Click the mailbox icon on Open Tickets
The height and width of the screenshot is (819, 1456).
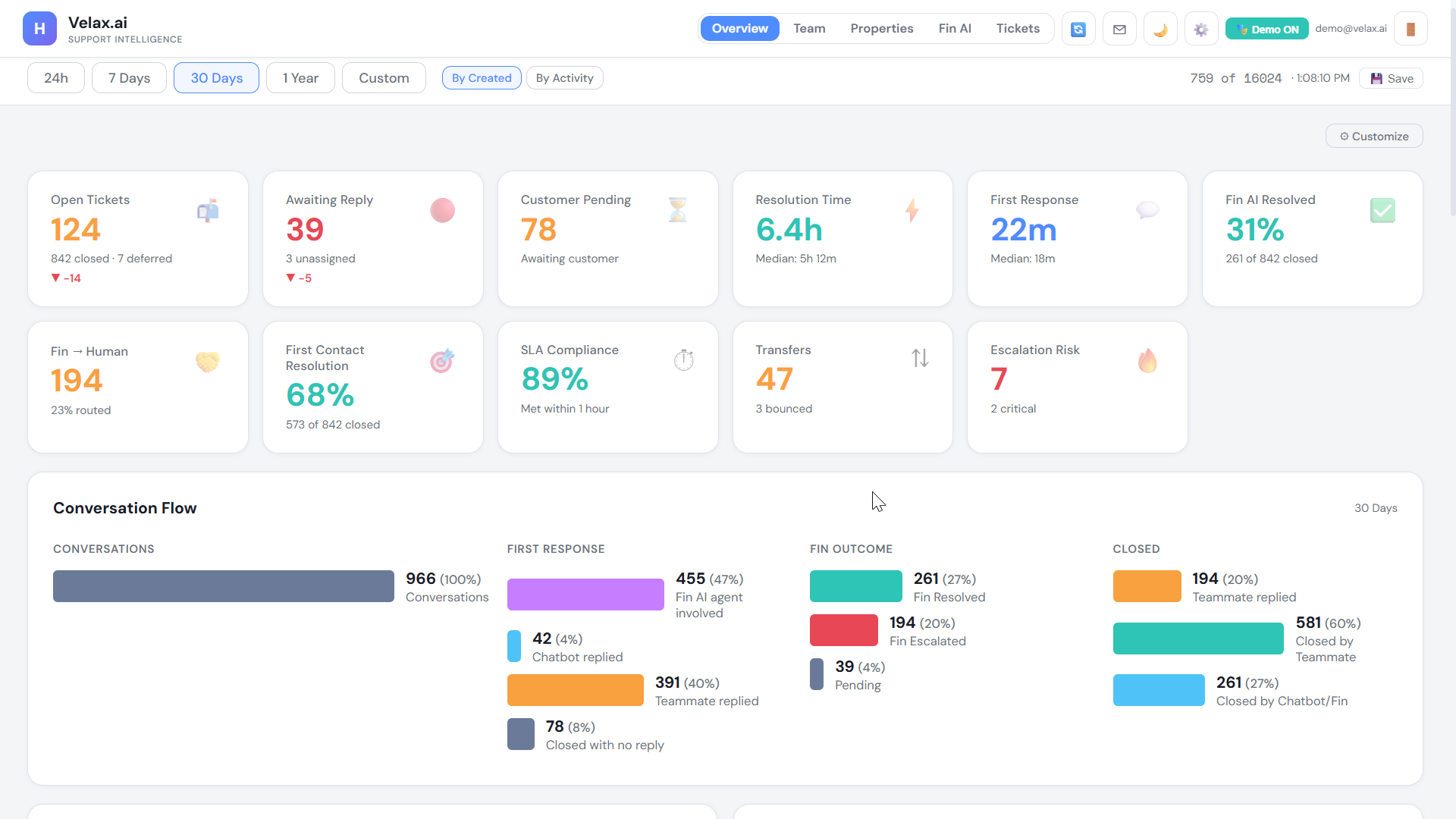pyautogui.click(x=208, y=210)
